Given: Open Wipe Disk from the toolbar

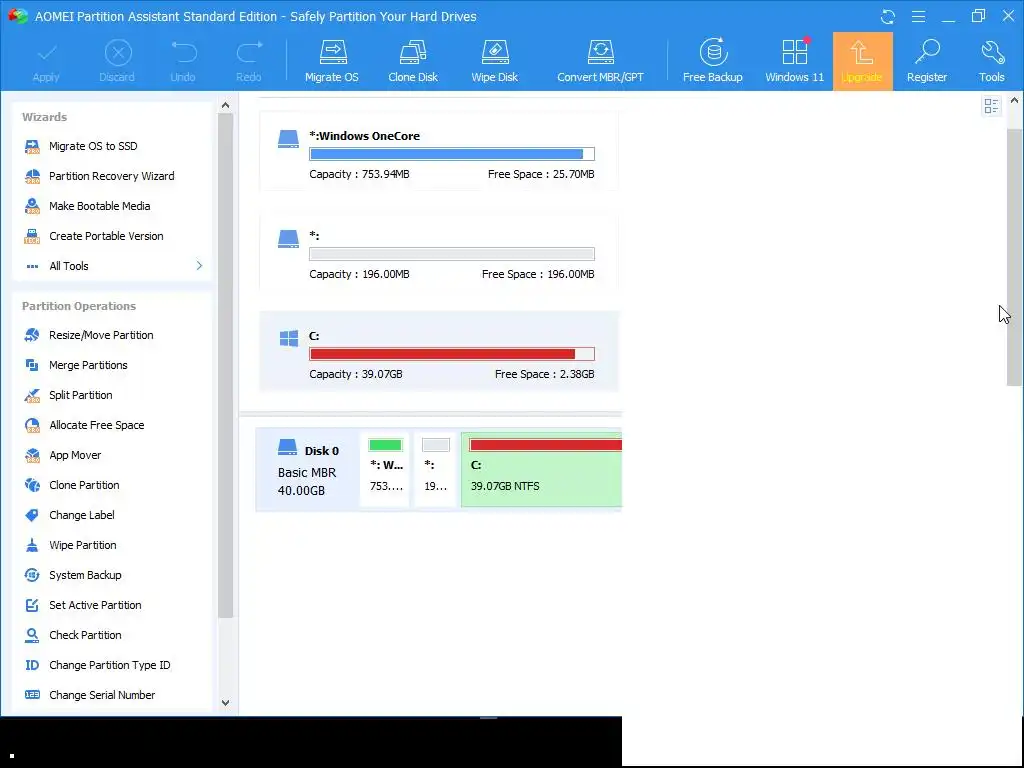Looking at the screenshot, I should (494, 61).
